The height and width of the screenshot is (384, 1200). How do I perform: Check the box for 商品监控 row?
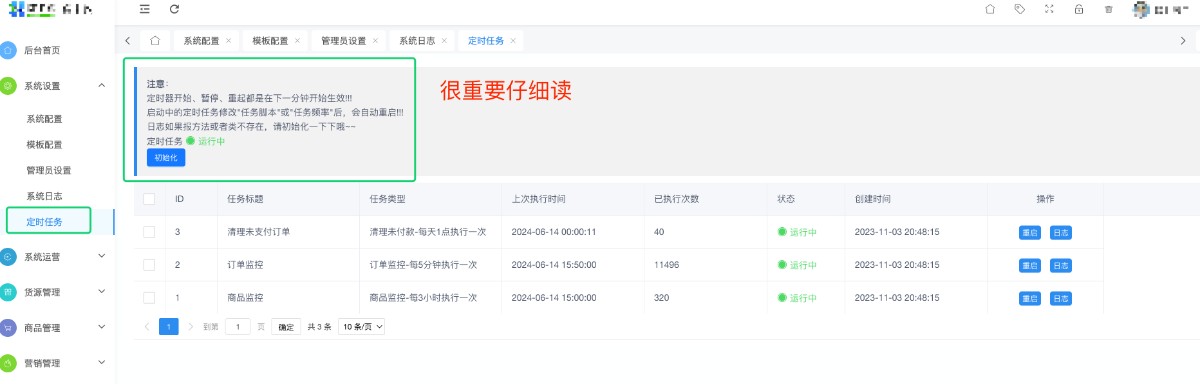tap(149, 298)
